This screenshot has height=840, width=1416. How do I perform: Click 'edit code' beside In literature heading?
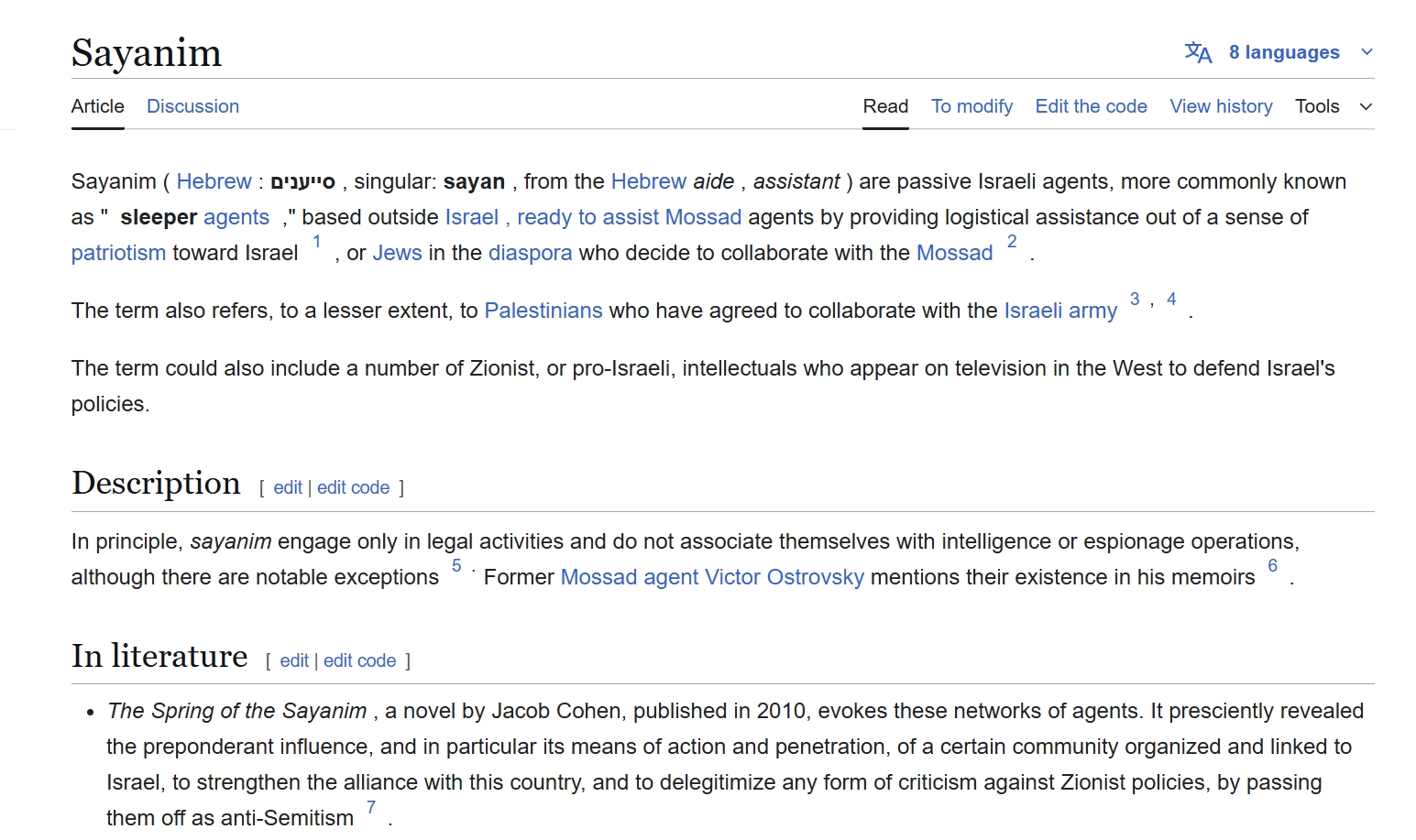pos(359,660)
